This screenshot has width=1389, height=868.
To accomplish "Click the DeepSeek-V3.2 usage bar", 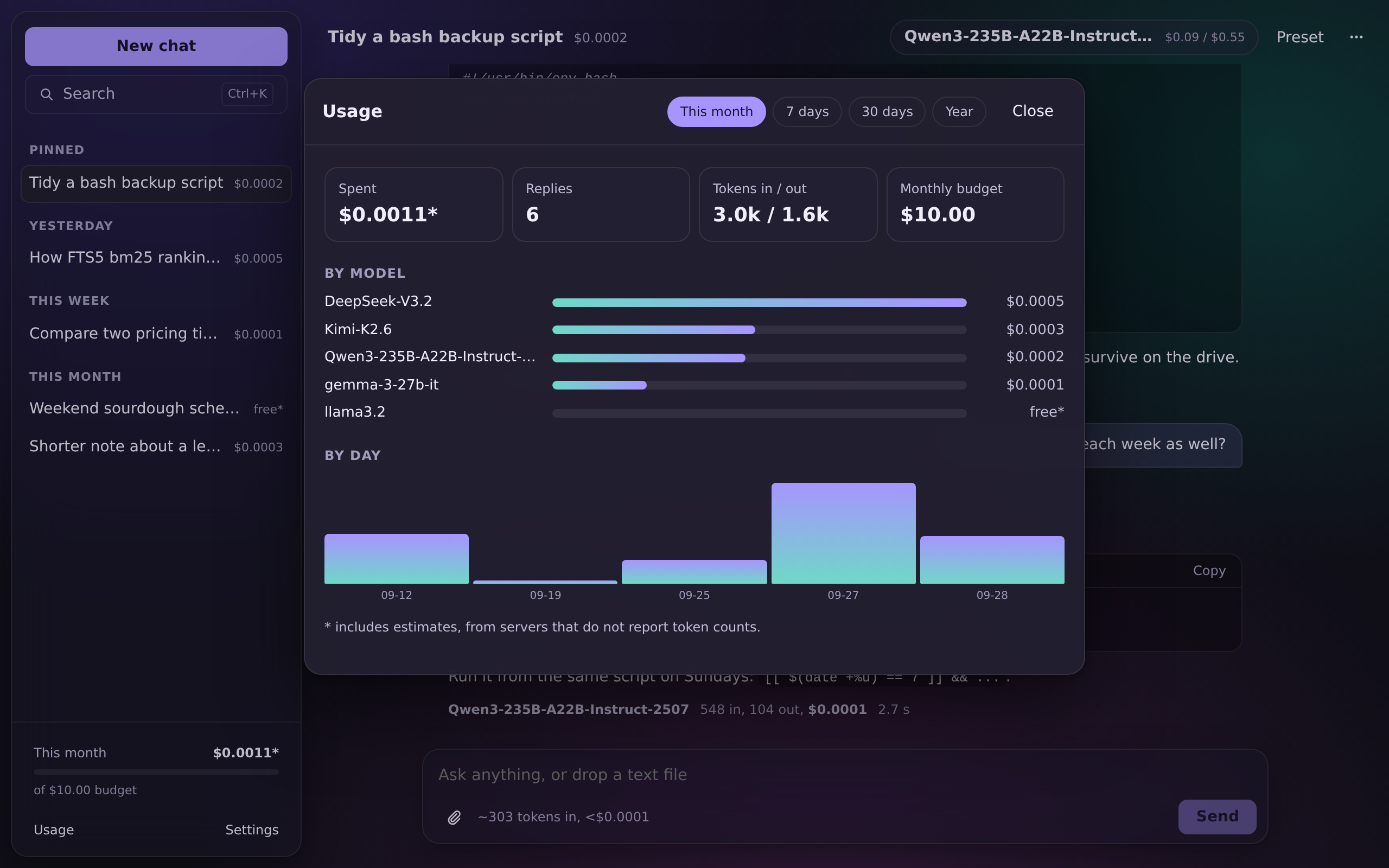I will coord(760,303).
